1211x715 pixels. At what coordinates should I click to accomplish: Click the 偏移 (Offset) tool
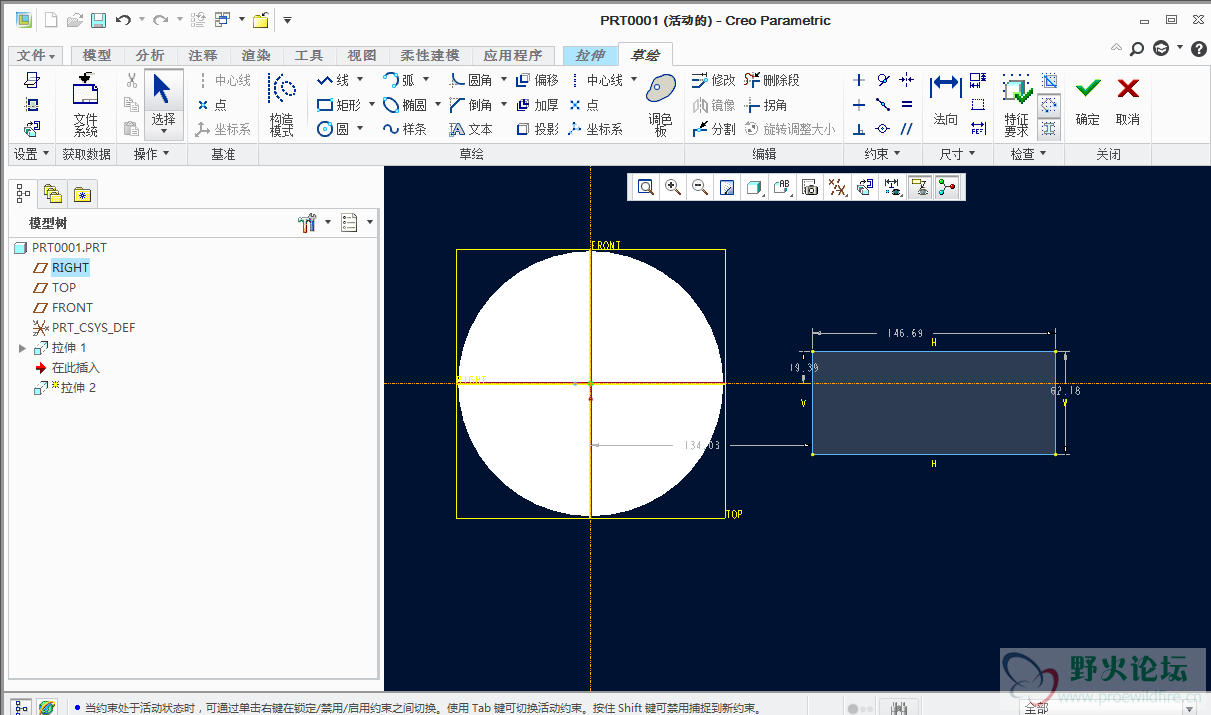(x=537, y=80)
